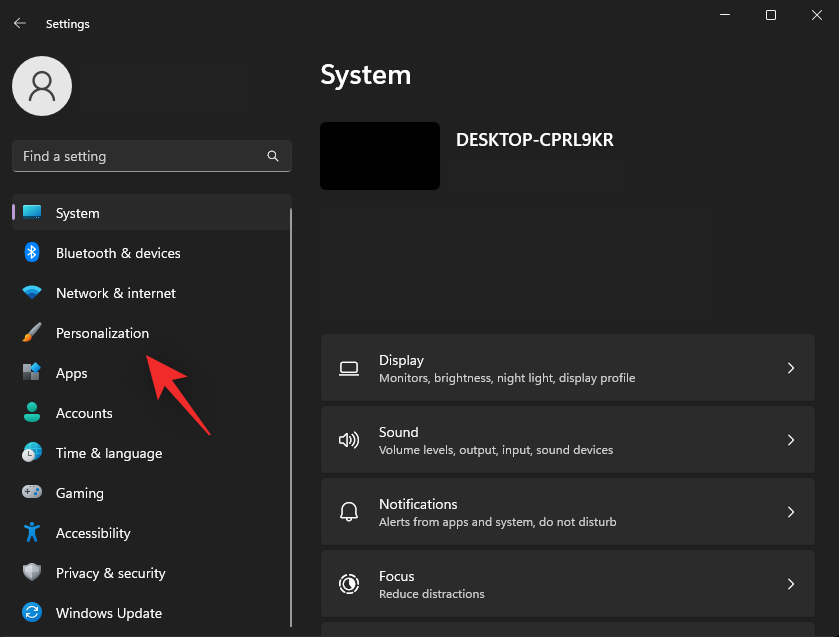Select the System icon in the sidebar
This screenshot has height=637, width=839.
[31, 212]
